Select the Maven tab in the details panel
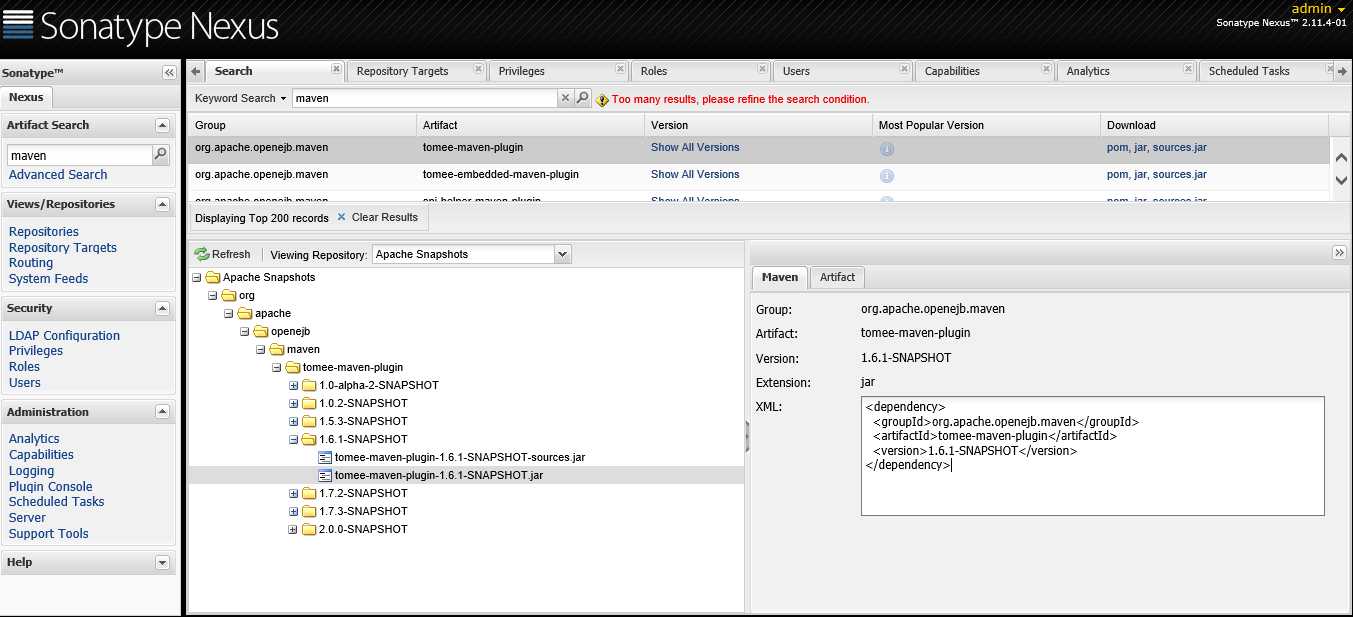 click(780, 277)
